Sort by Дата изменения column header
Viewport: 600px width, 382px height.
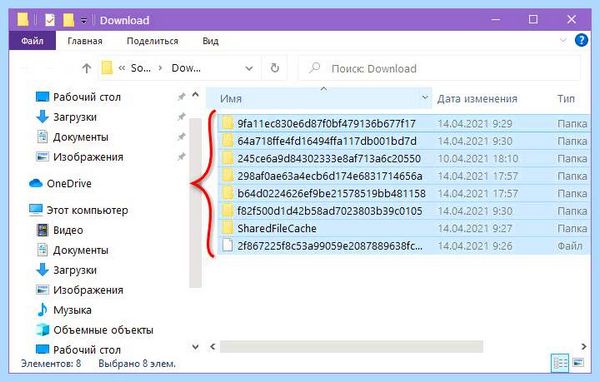[477, 99]
